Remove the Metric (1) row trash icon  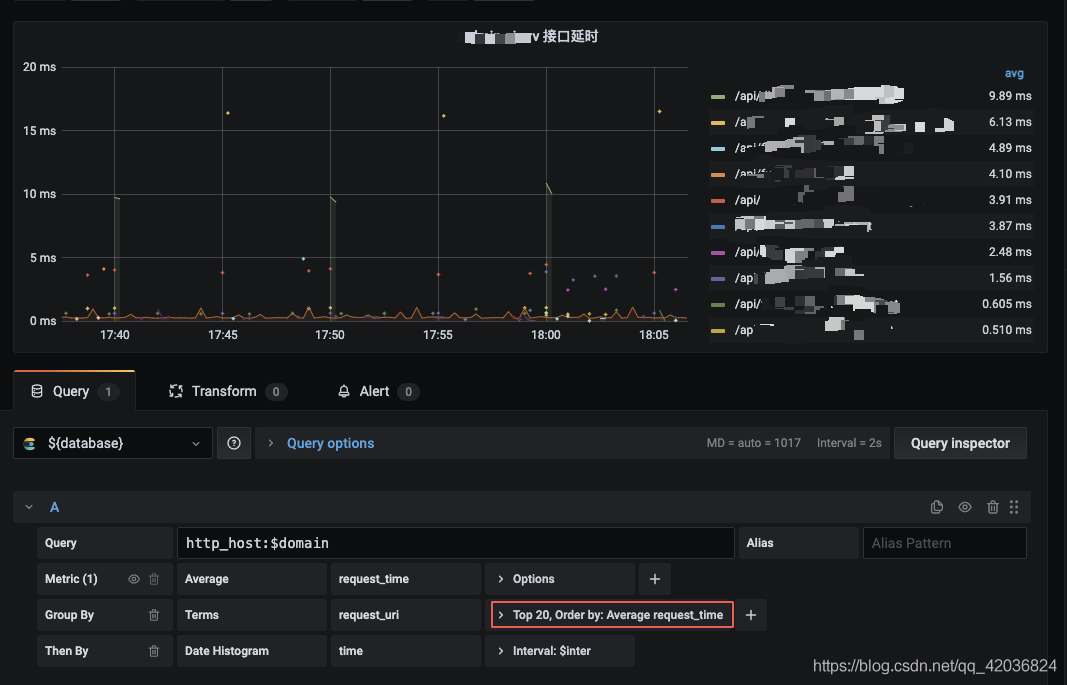tap(154, 579)
